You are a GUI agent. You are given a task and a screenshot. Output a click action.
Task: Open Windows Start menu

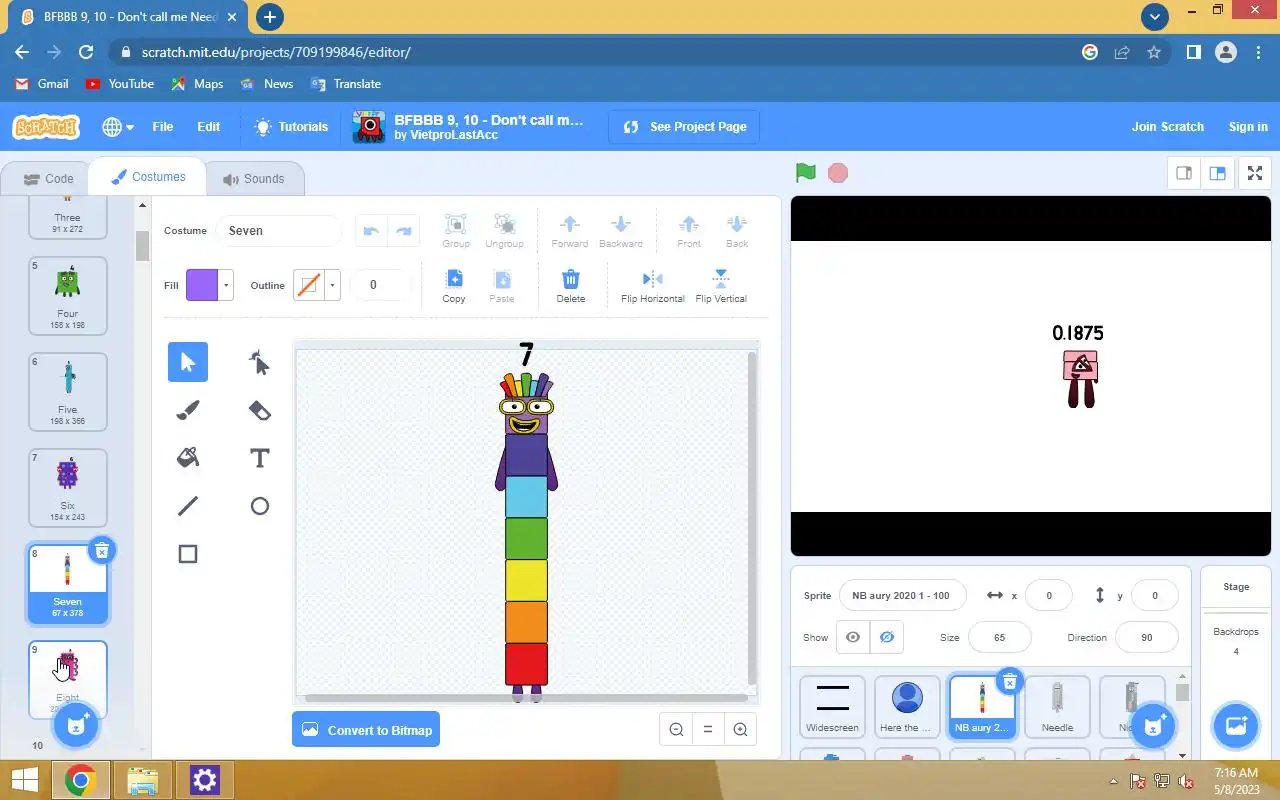tap(24, 780)
